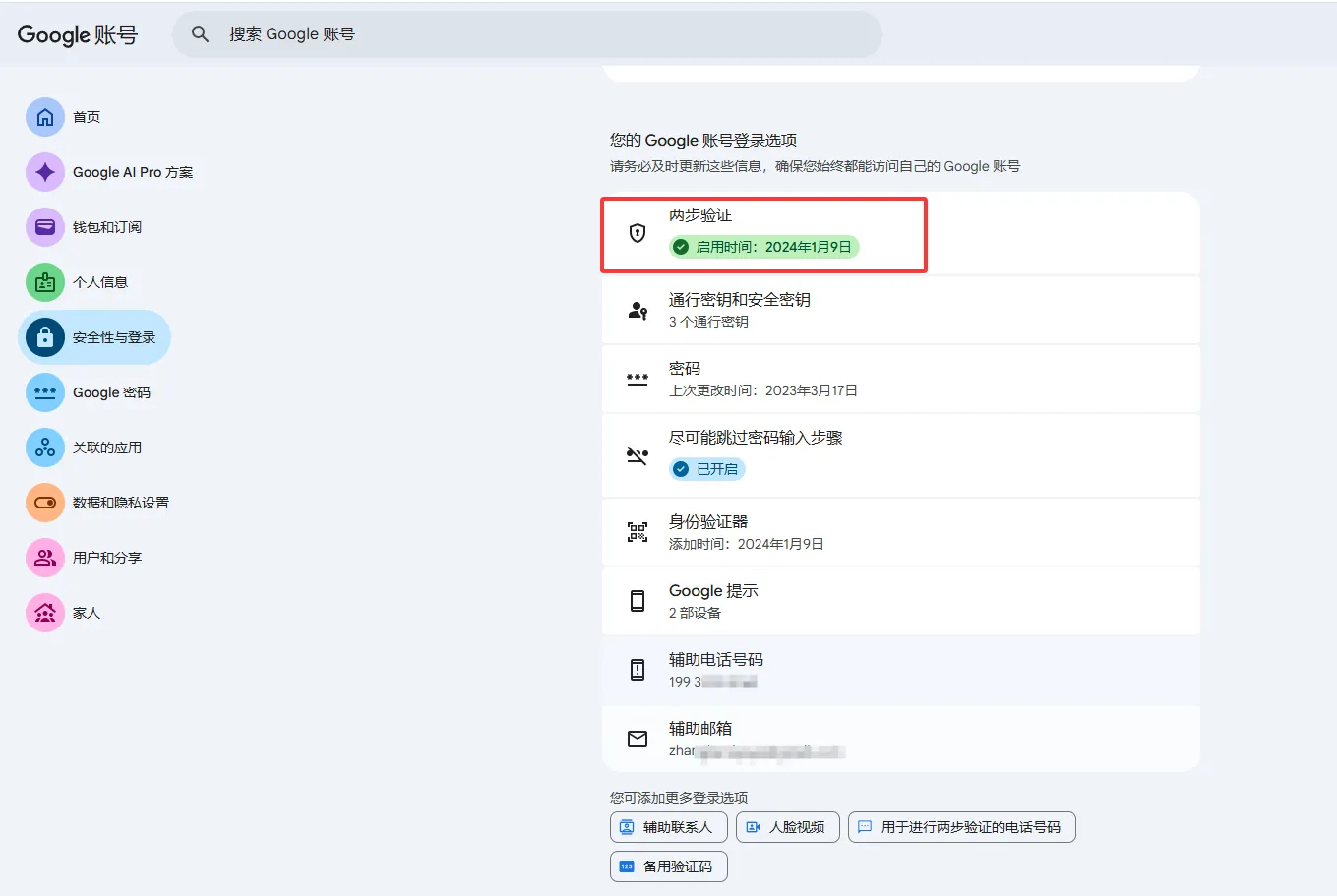Select 安全性与登录 in sidebar menu
This screenshot has height=896, width=1337.
(x=94, y=337)
